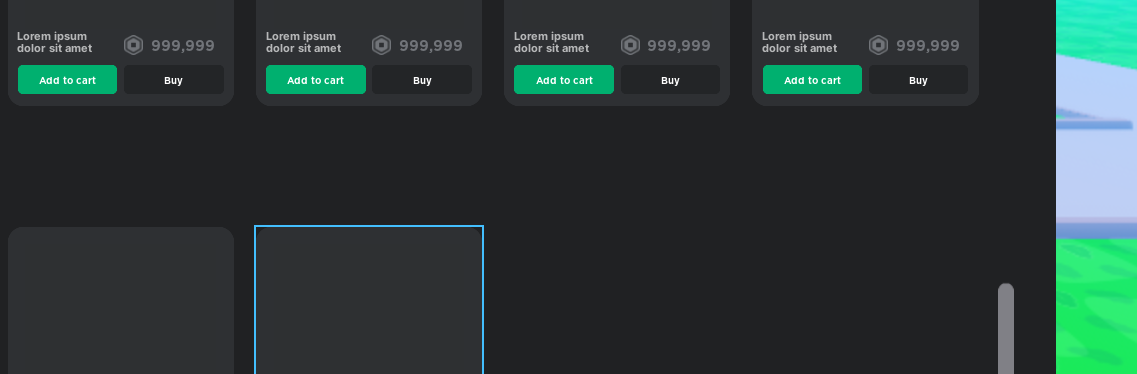Buy the first card's item
1137x374 pixels.
(x=173, y=80)
